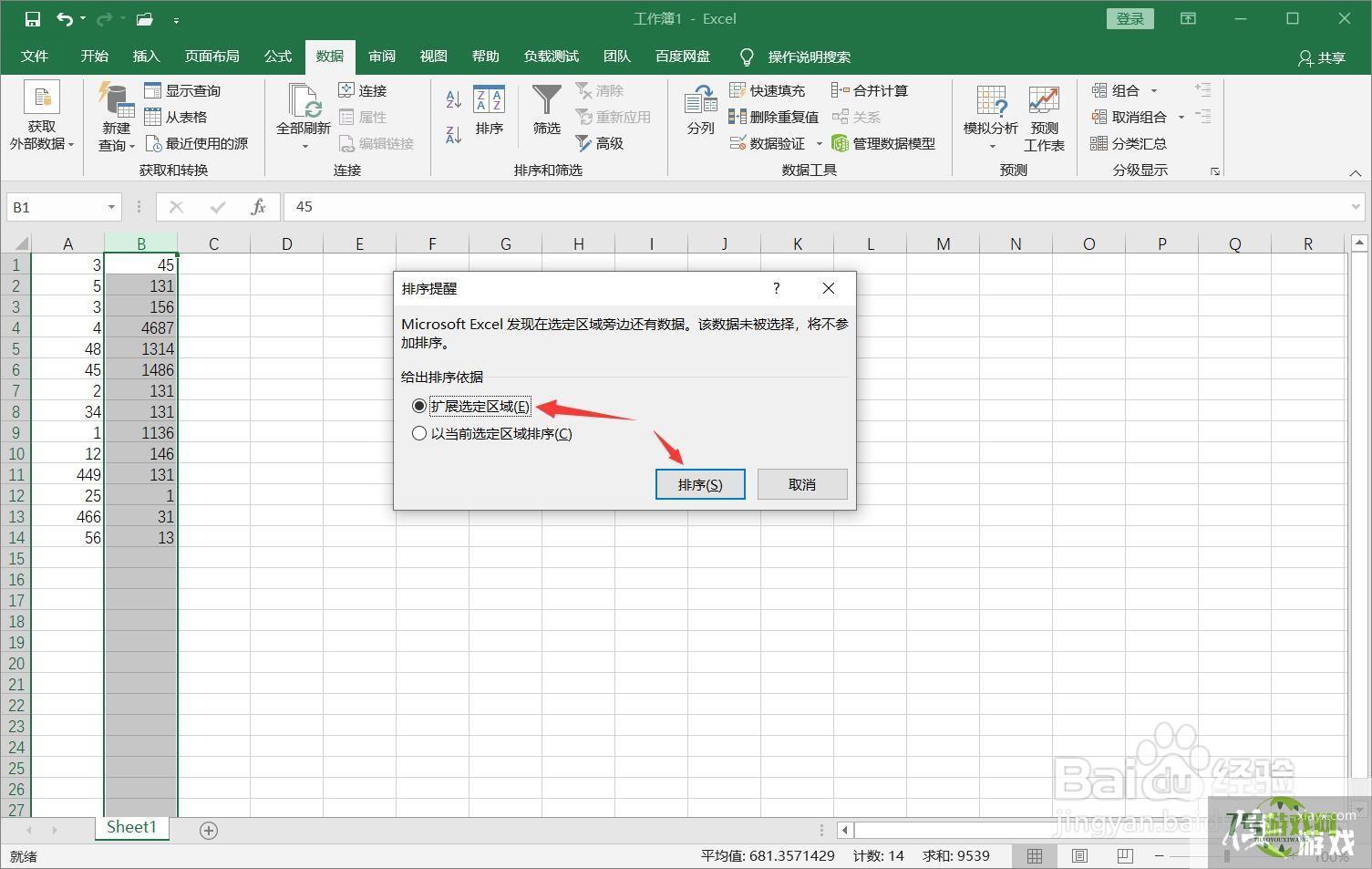
Task: Click the insert function fx icon
Action: pos(258,207)
